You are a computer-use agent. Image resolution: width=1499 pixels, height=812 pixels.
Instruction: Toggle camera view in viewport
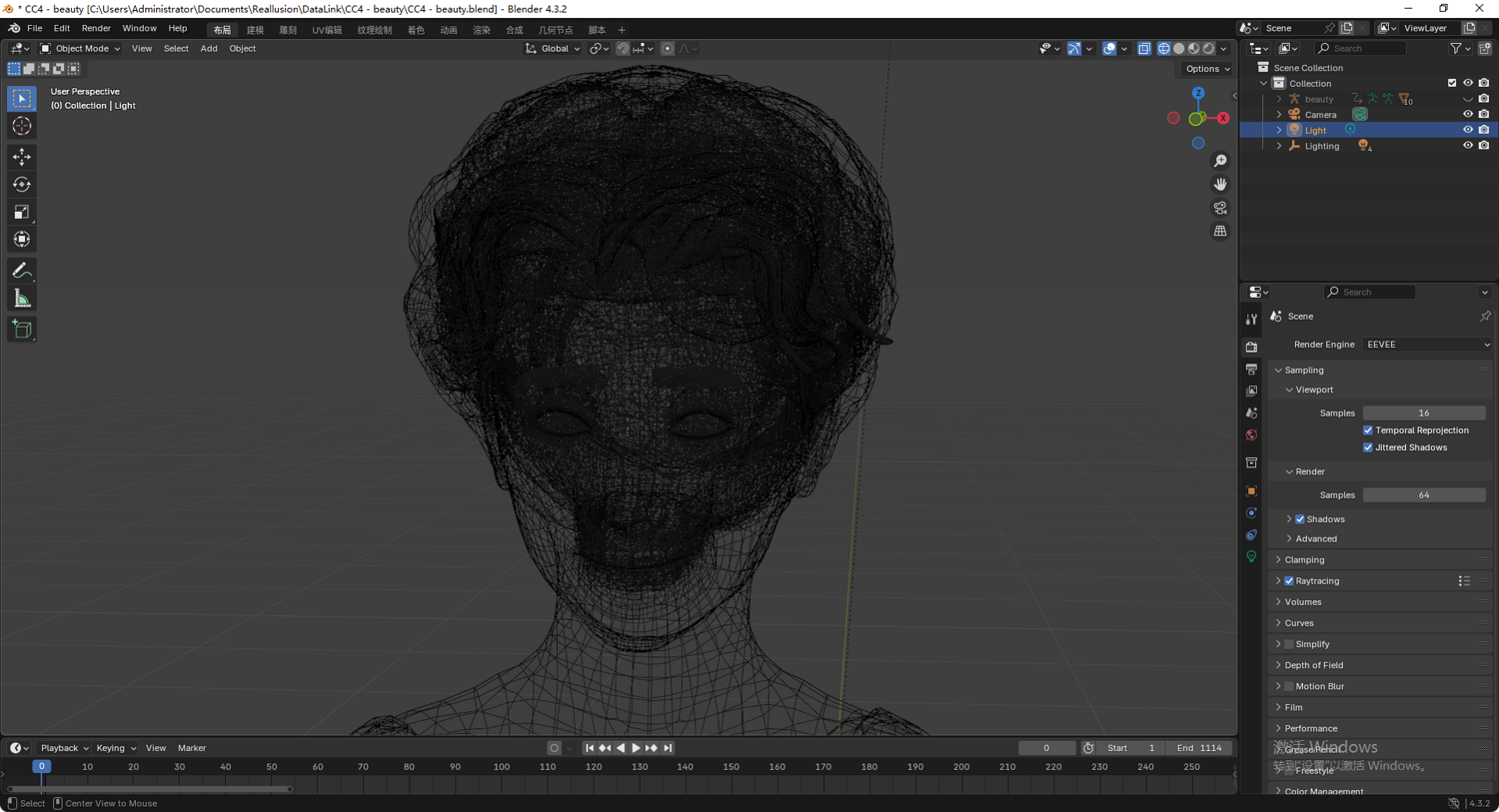click(1220, 208)
